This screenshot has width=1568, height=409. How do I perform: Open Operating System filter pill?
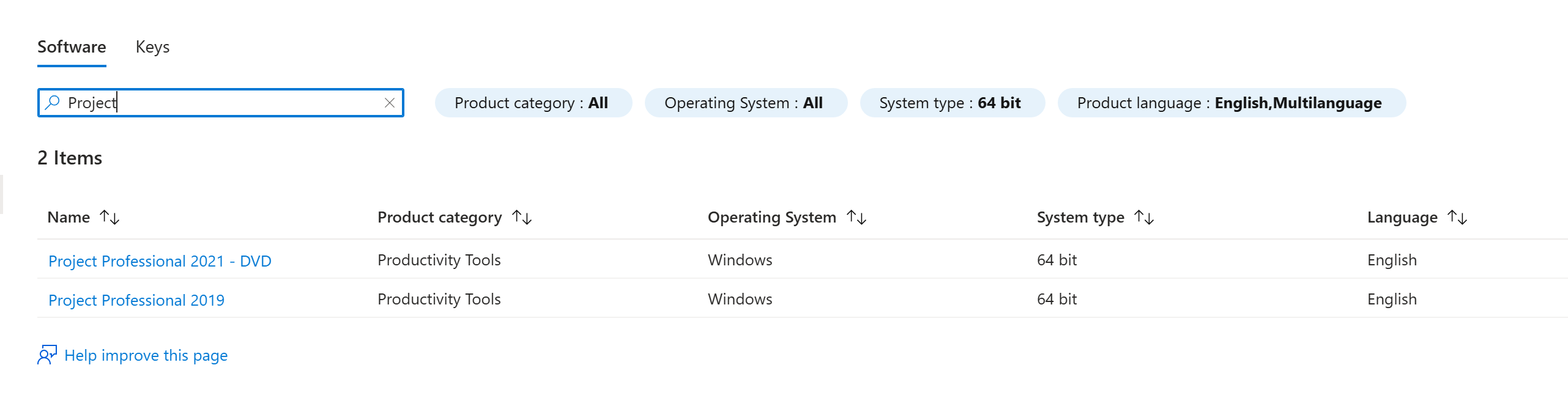pyautogui.click(x=746, y=103)
